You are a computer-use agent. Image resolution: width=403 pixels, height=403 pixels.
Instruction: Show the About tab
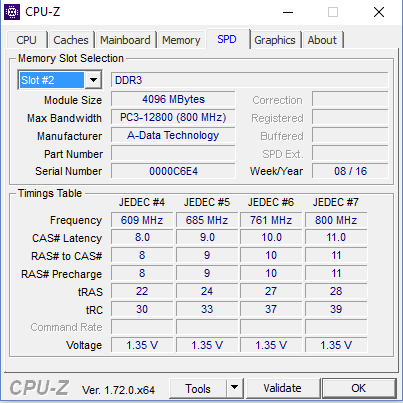[x=322, y=40]
